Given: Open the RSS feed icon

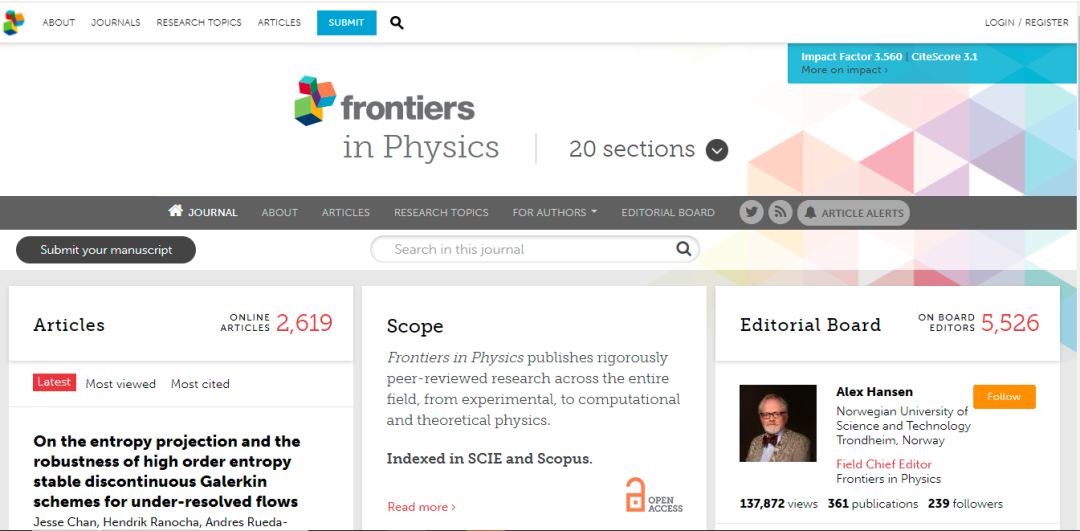Looking at the screenshot, I should pos(780,212).
